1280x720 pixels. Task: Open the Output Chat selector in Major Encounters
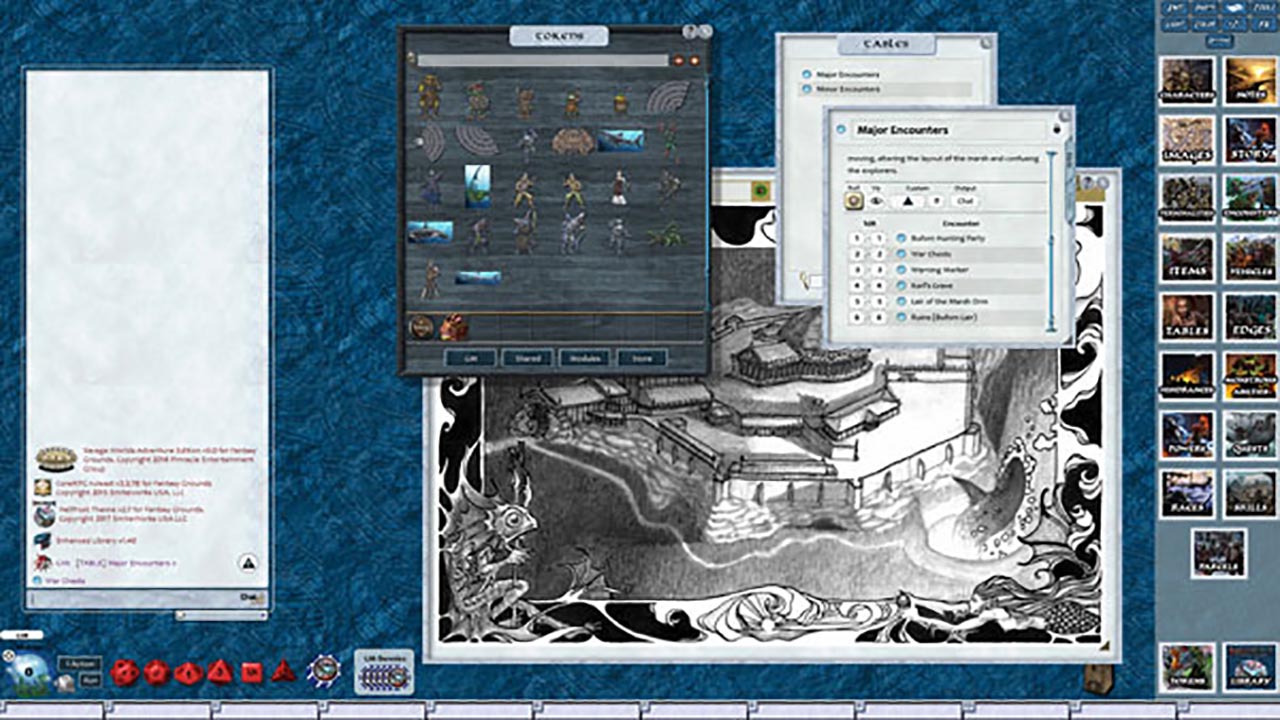click(965, 201)
